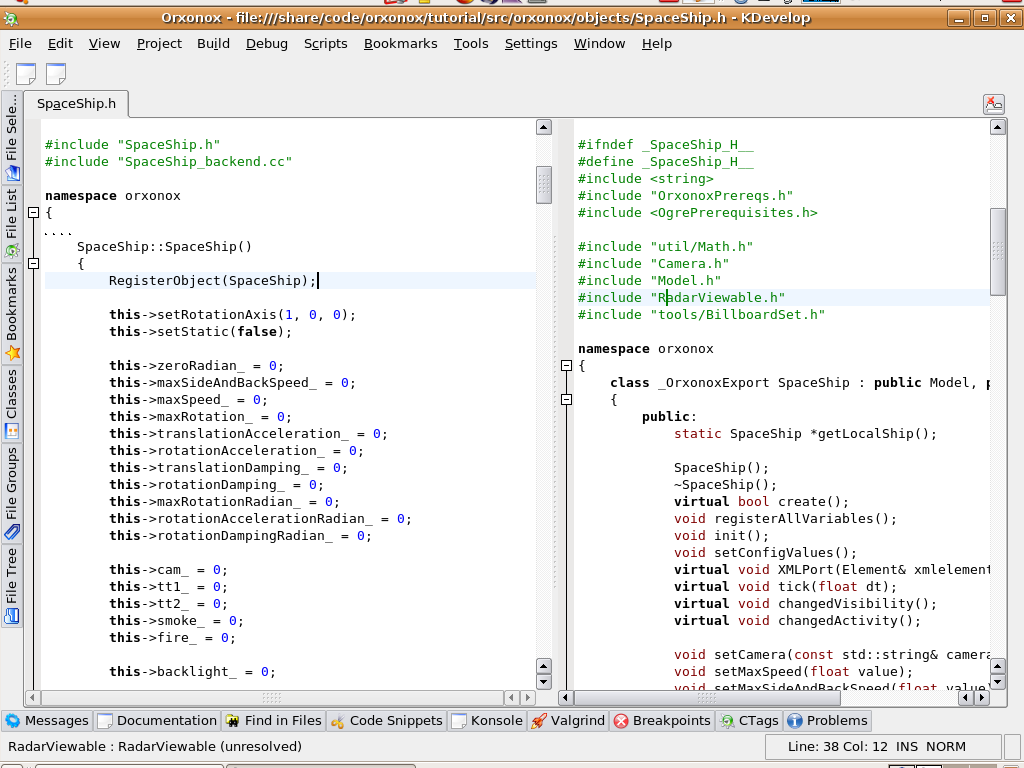The height and width of the screenshot is (768, 1024).
Task: Click the top scroll-up arrow of right editor
Action: [997, 127]
